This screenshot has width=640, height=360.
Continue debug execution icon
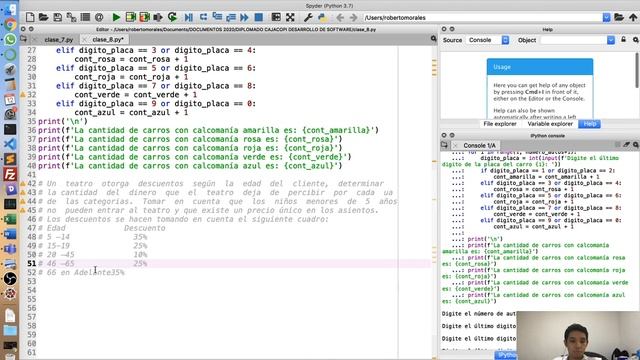(244, 17)
